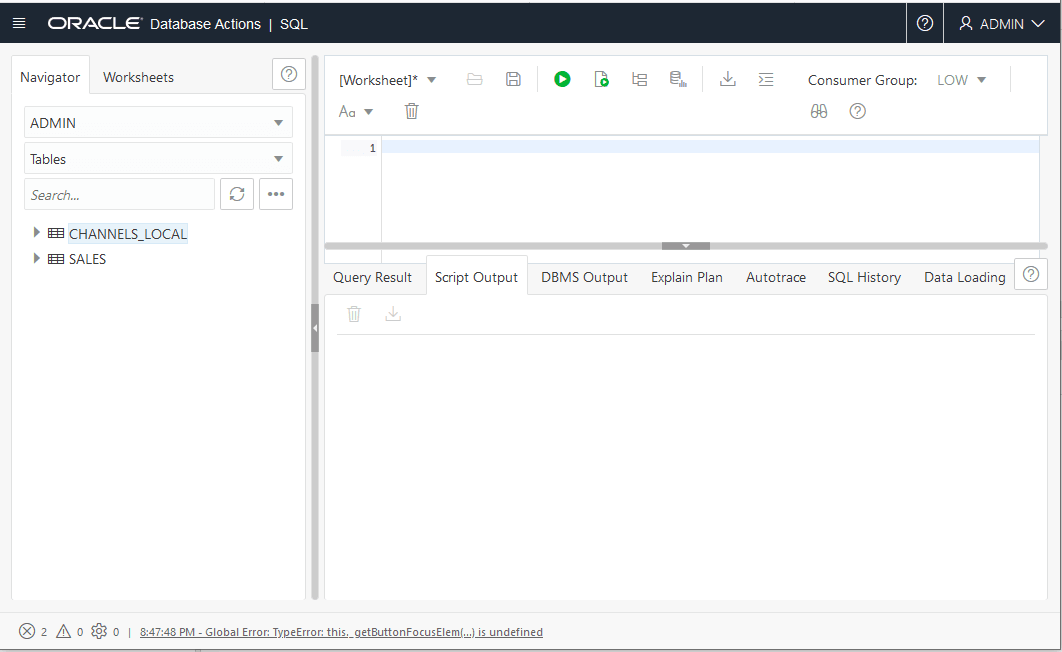
Task: Click the Run Script icon
Action: [x=601, y=79]
